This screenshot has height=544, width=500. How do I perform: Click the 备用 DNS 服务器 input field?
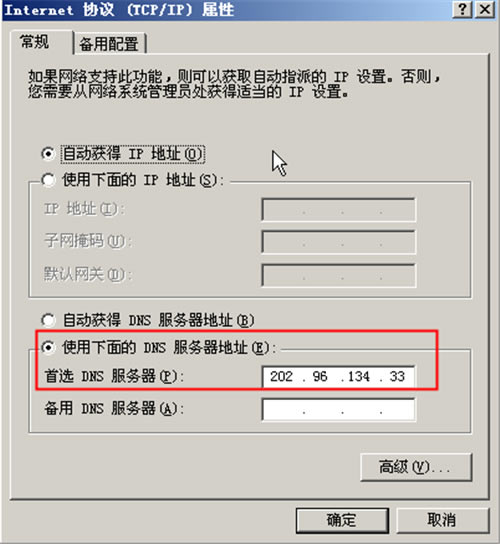click(x=338, y=409)
